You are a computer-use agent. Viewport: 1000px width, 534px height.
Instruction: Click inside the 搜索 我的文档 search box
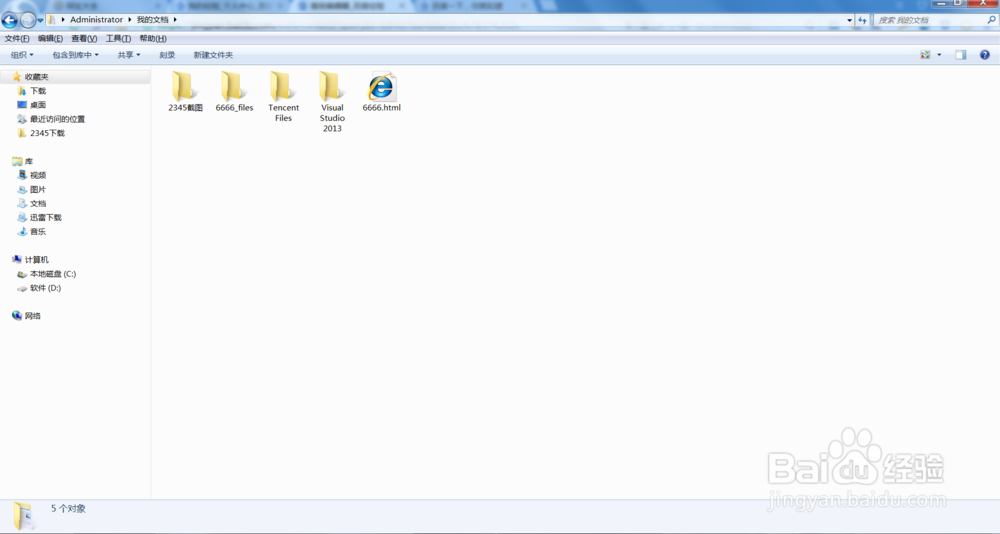[x=929, y=20]
